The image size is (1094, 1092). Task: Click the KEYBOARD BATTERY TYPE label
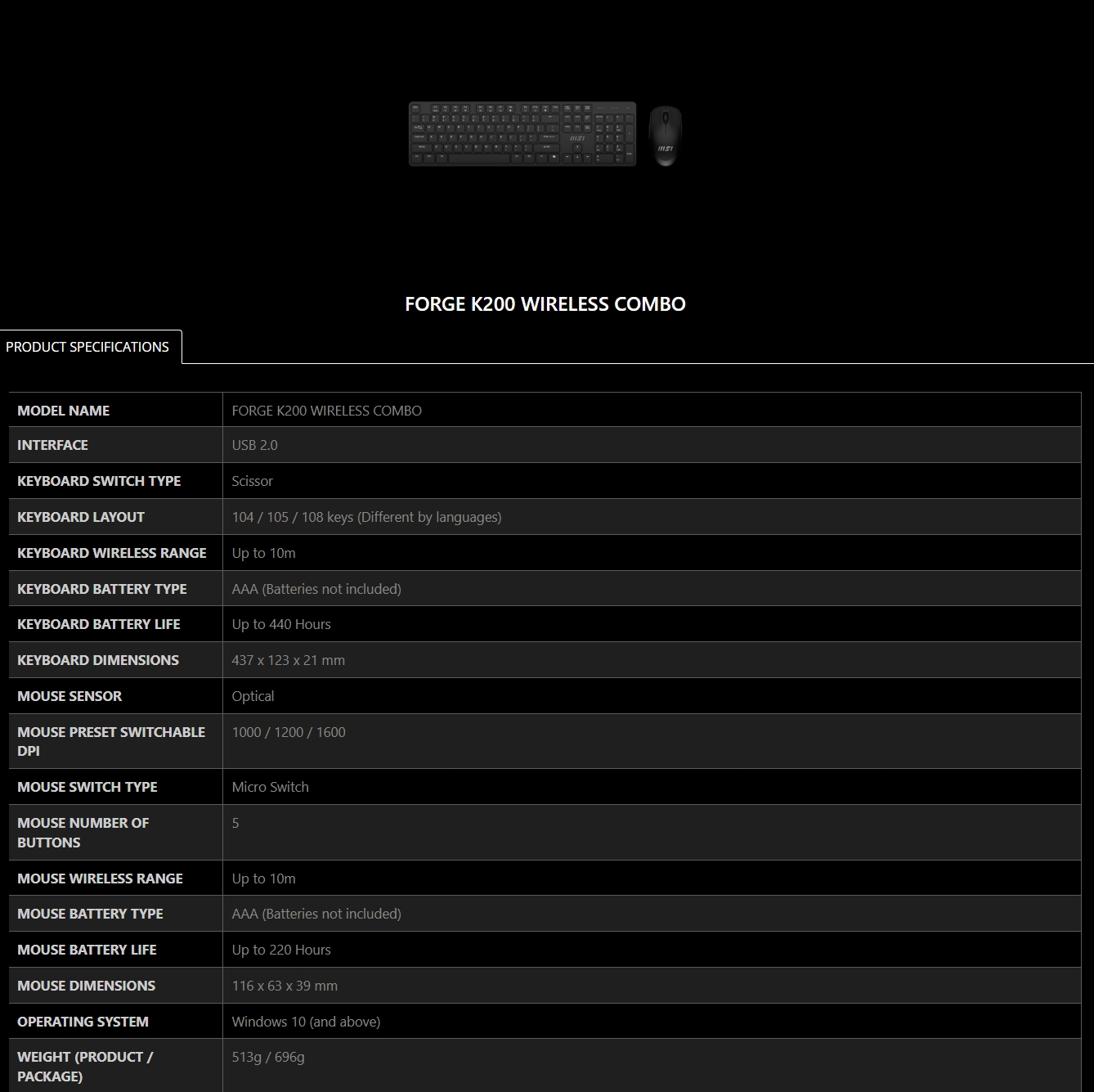point(102,589)
